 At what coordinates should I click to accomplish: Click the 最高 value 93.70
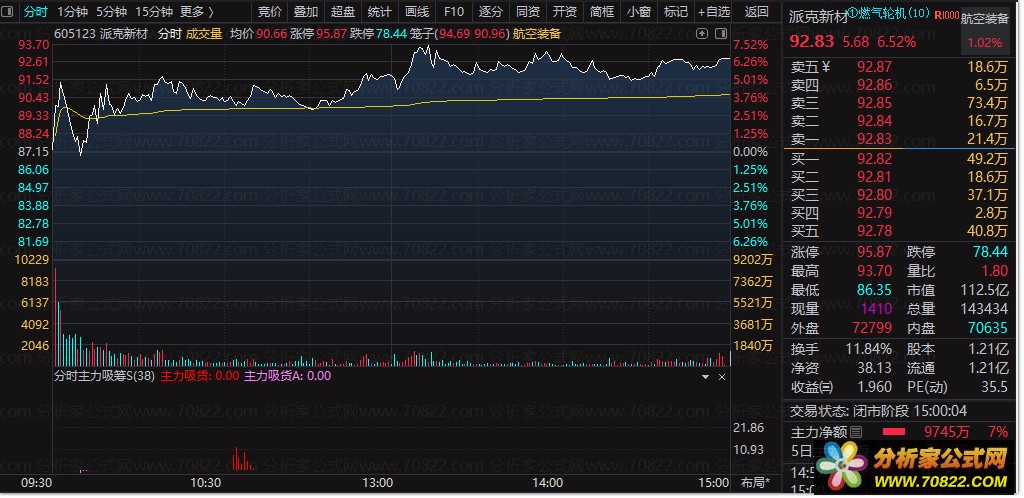coord(874,272)
